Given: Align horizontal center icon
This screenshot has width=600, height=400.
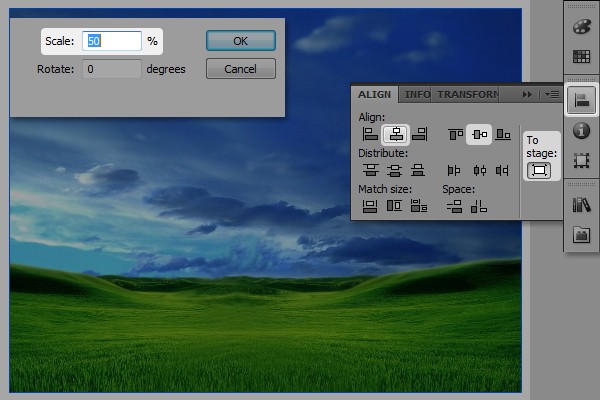Looking at the screenshot, I should (395, 134).
